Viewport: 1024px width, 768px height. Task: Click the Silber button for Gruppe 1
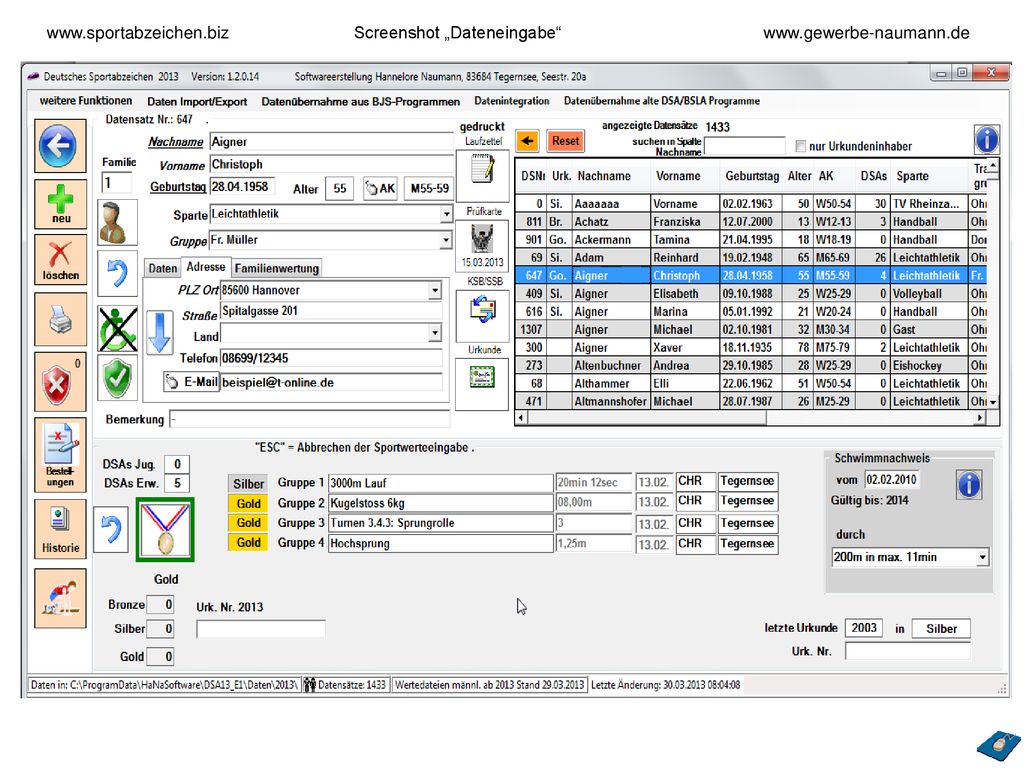click(248, 484)
